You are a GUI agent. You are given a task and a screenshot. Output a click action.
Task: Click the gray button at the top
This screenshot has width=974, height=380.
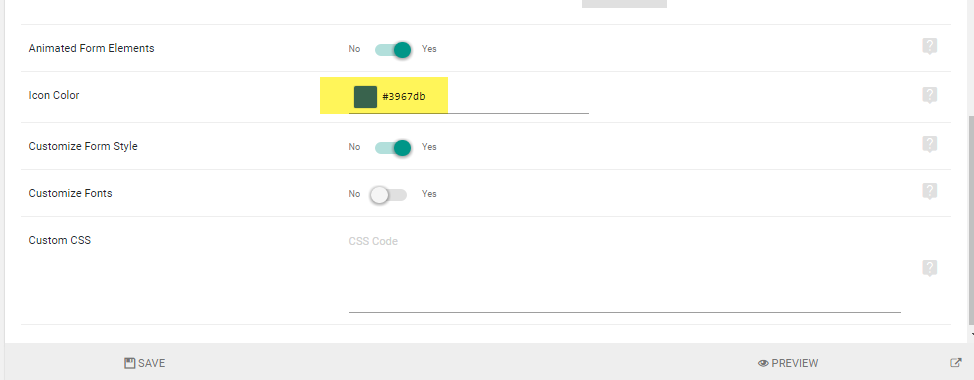(x=624, y=4)
